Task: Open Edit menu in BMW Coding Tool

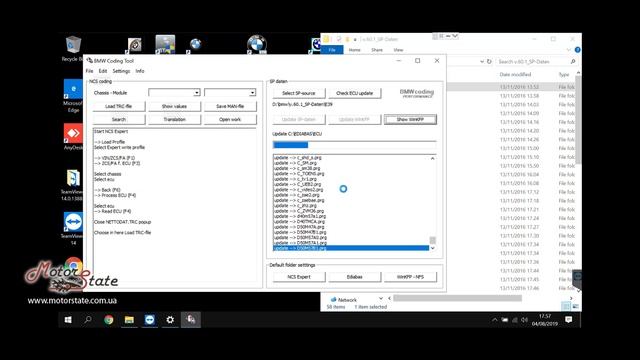Action: (103, 71)
